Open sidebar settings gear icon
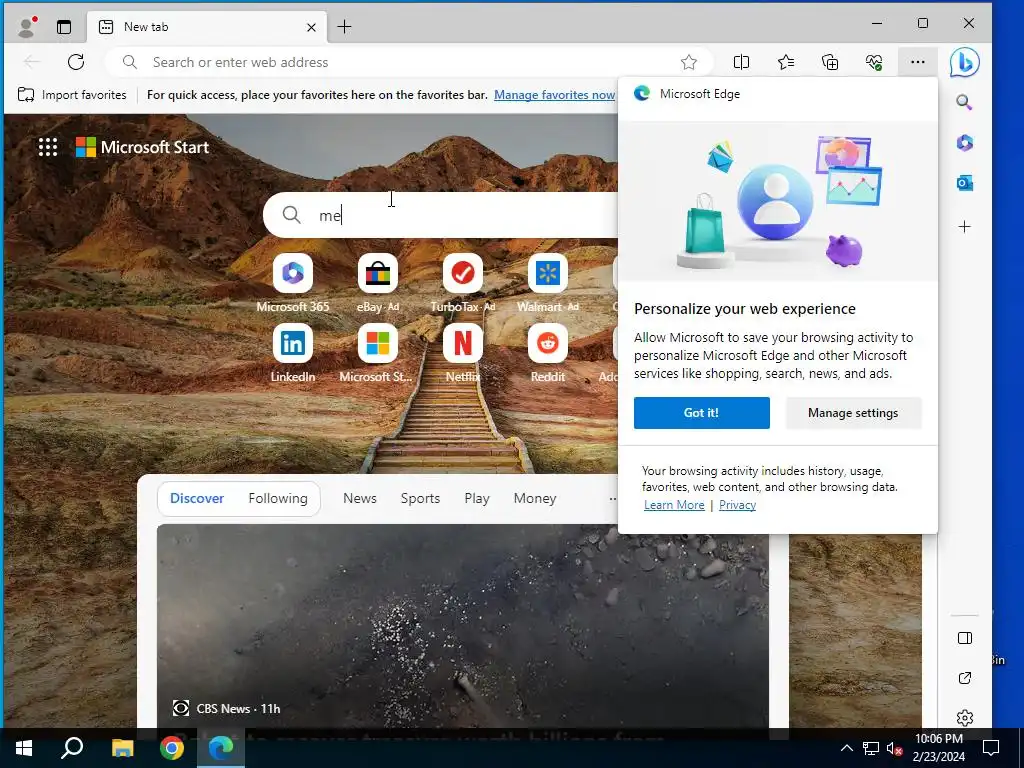 pos(965,718)
